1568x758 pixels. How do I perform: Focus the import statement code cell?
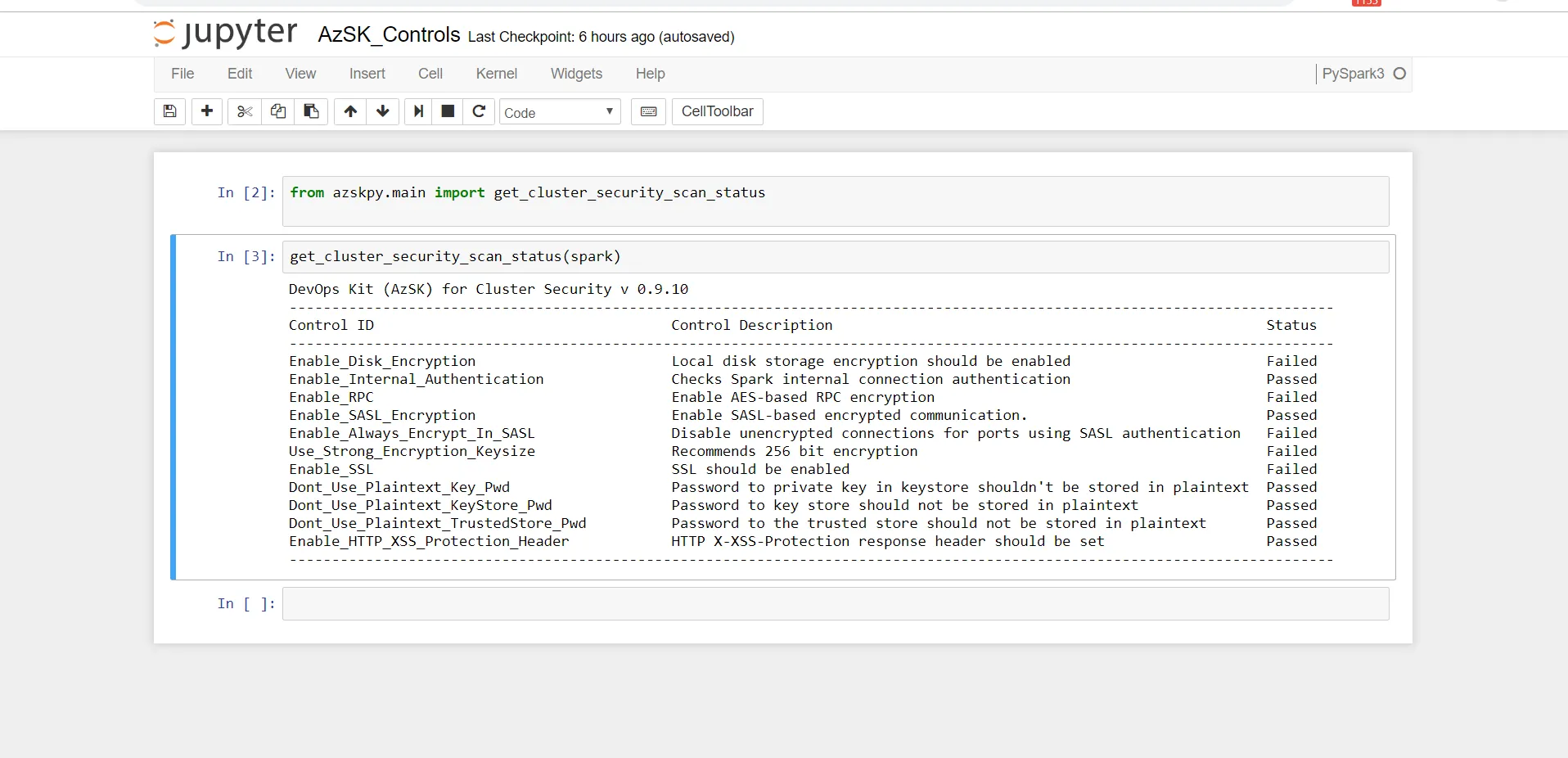(x=836, y=201)
